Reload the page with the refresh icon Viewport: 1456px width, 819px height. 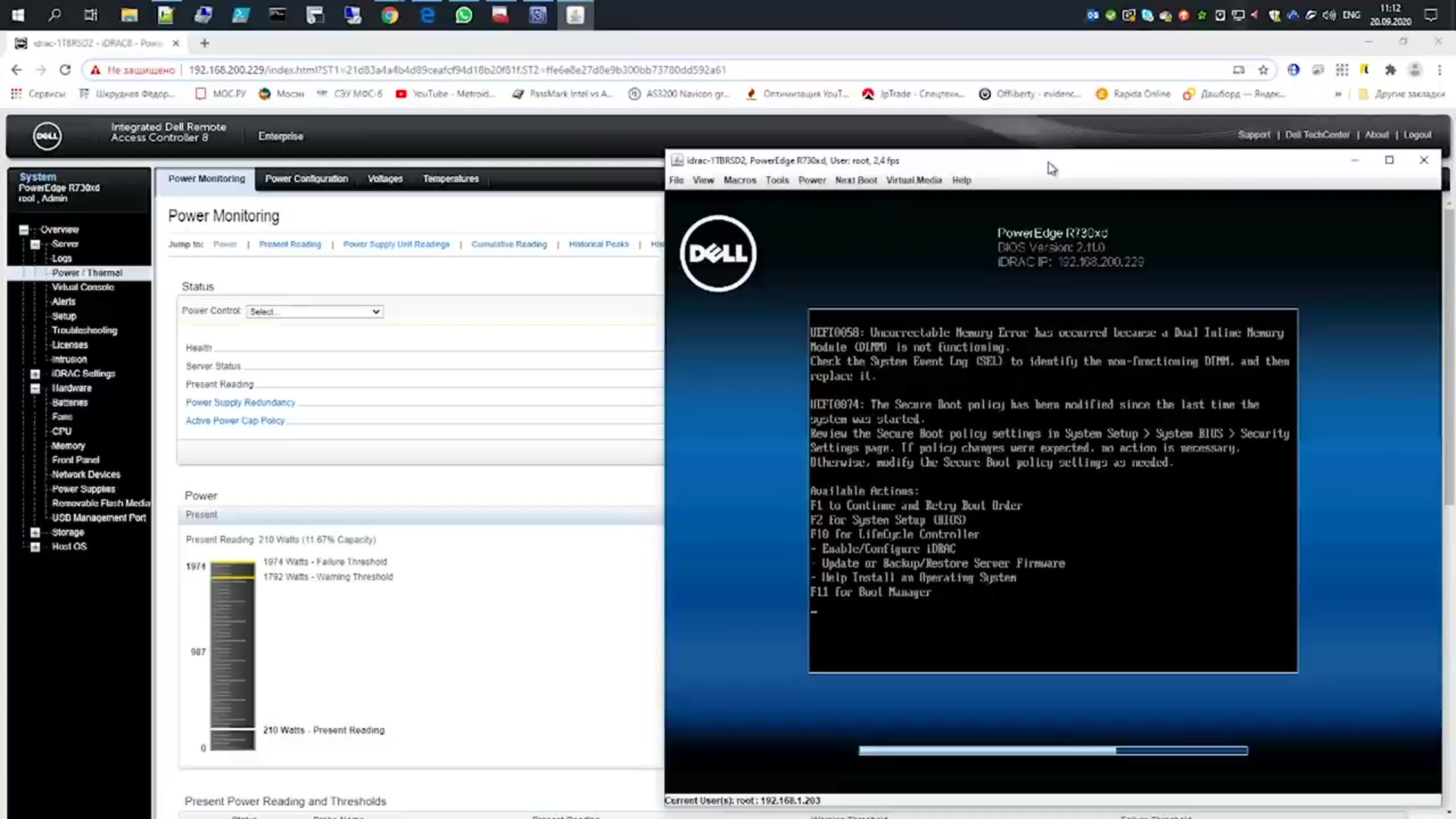(65, 70)
